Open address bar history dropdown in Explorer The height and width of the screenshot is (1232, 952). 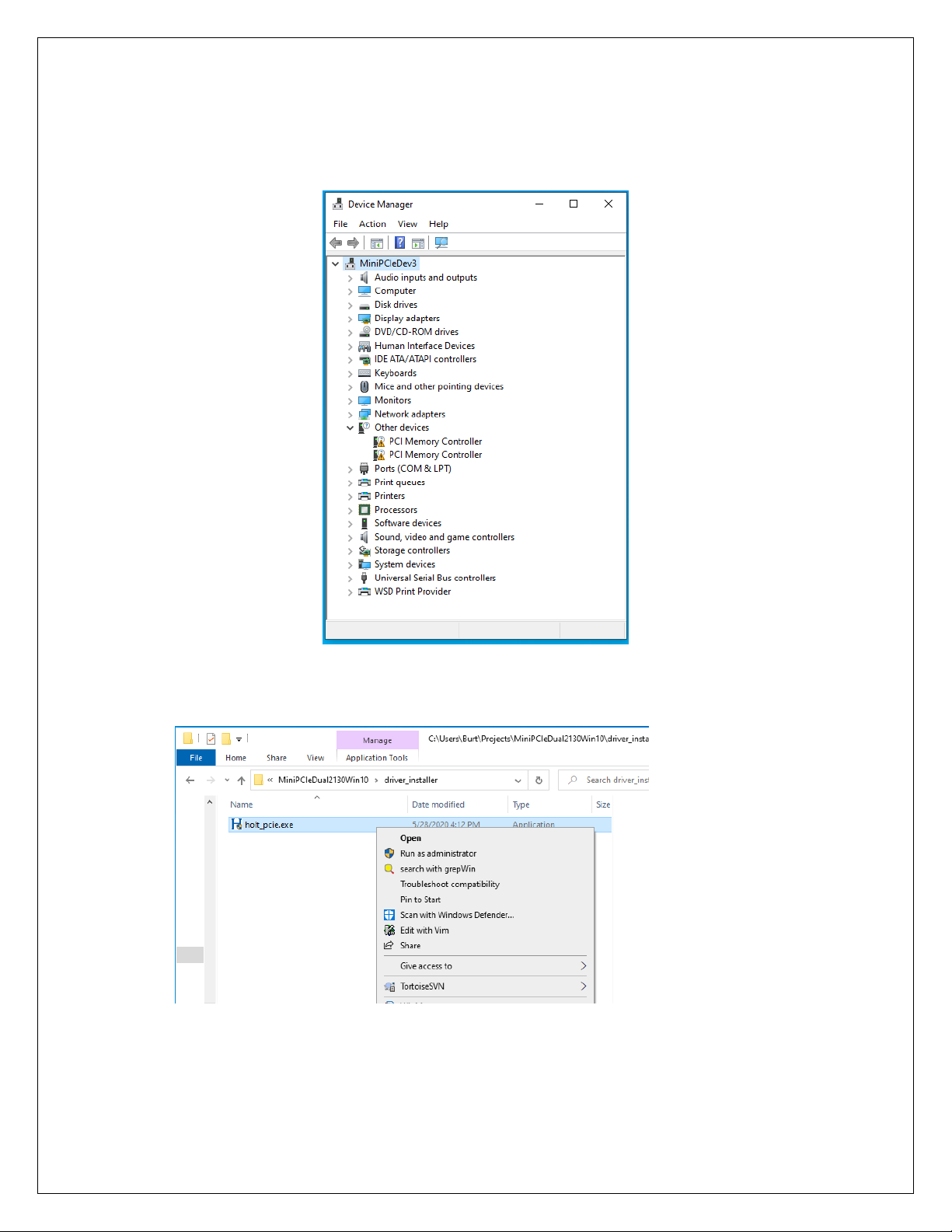point(518,780)
